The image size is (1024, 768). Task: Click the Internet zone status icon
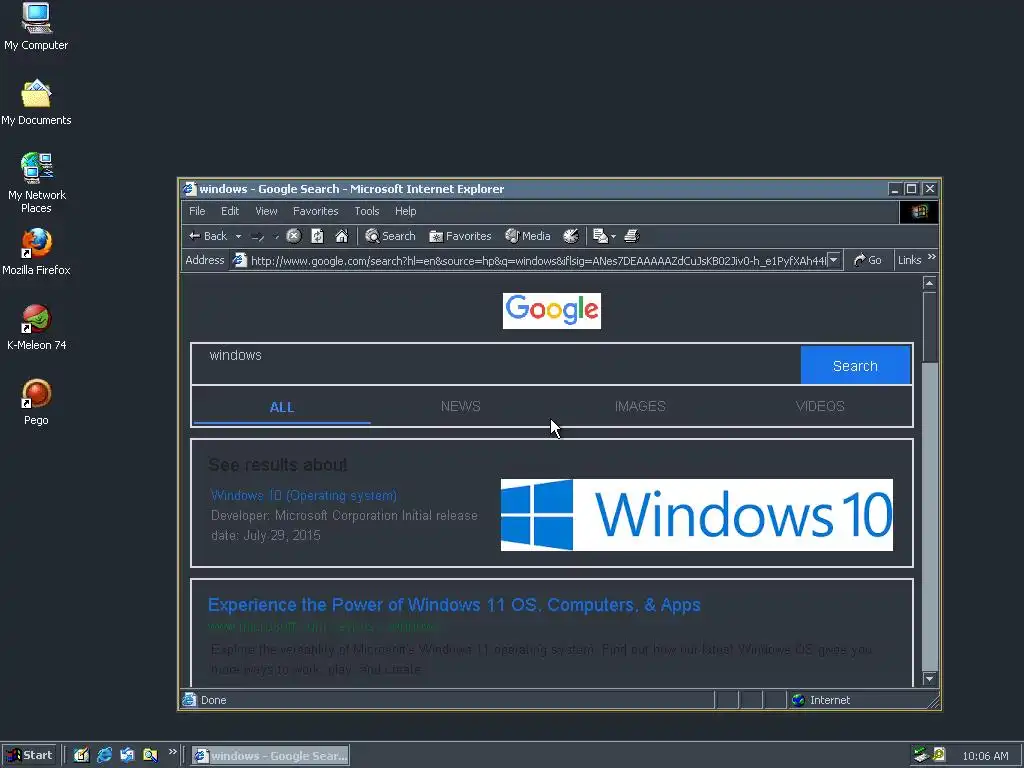point(798,700)
